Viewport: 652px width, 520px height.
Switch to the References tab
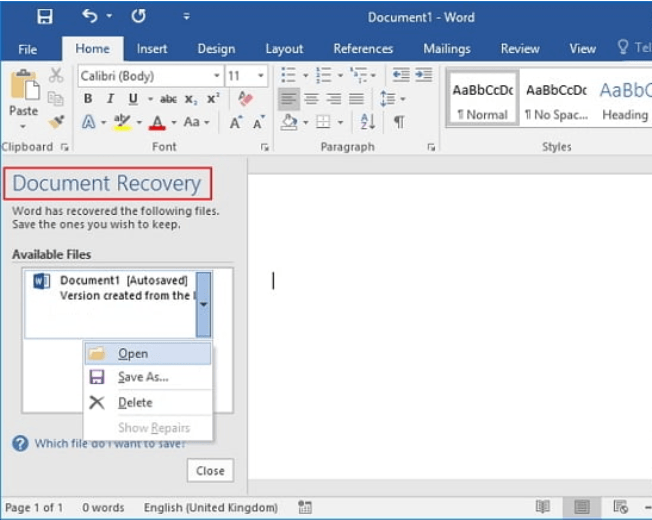363,49
